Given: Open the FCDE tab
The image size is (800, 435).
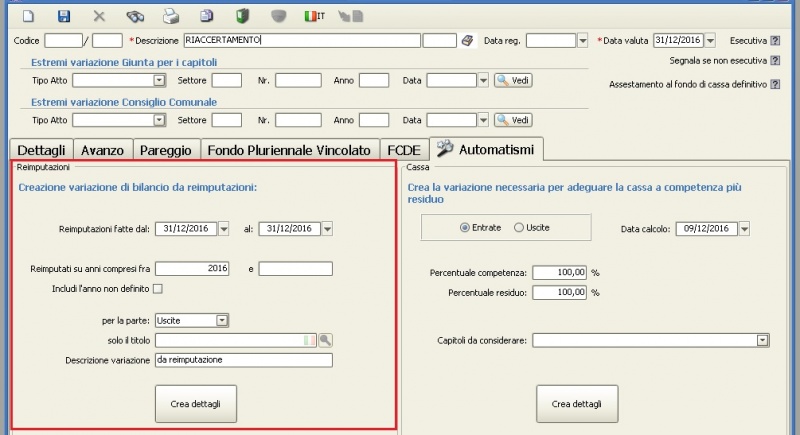Looking at the screenshot, I should click(404, 150).
